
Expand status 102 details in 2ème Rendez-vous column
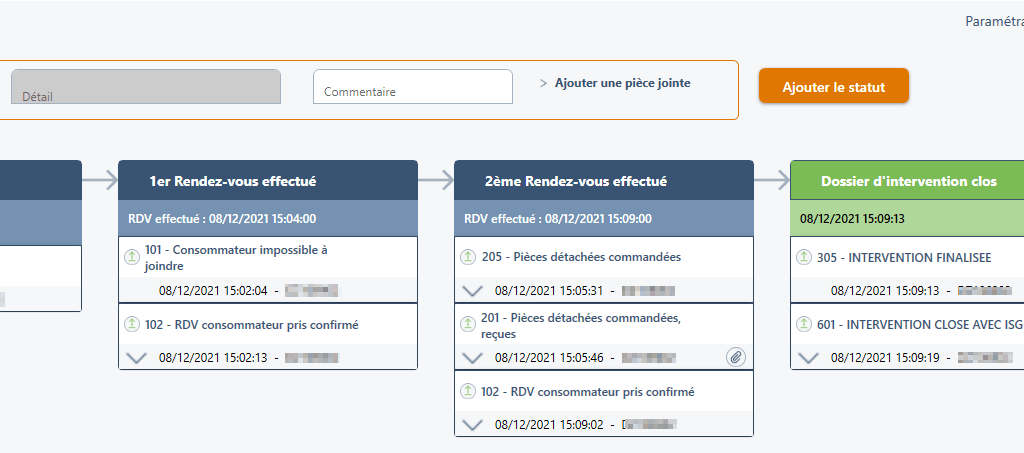coord(474,425)
